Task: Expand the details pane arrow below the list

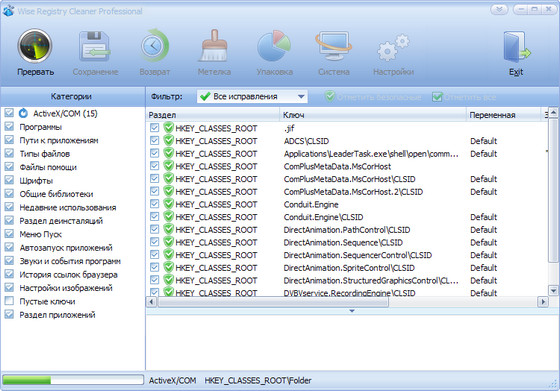Action: click(x=352, y=311)
